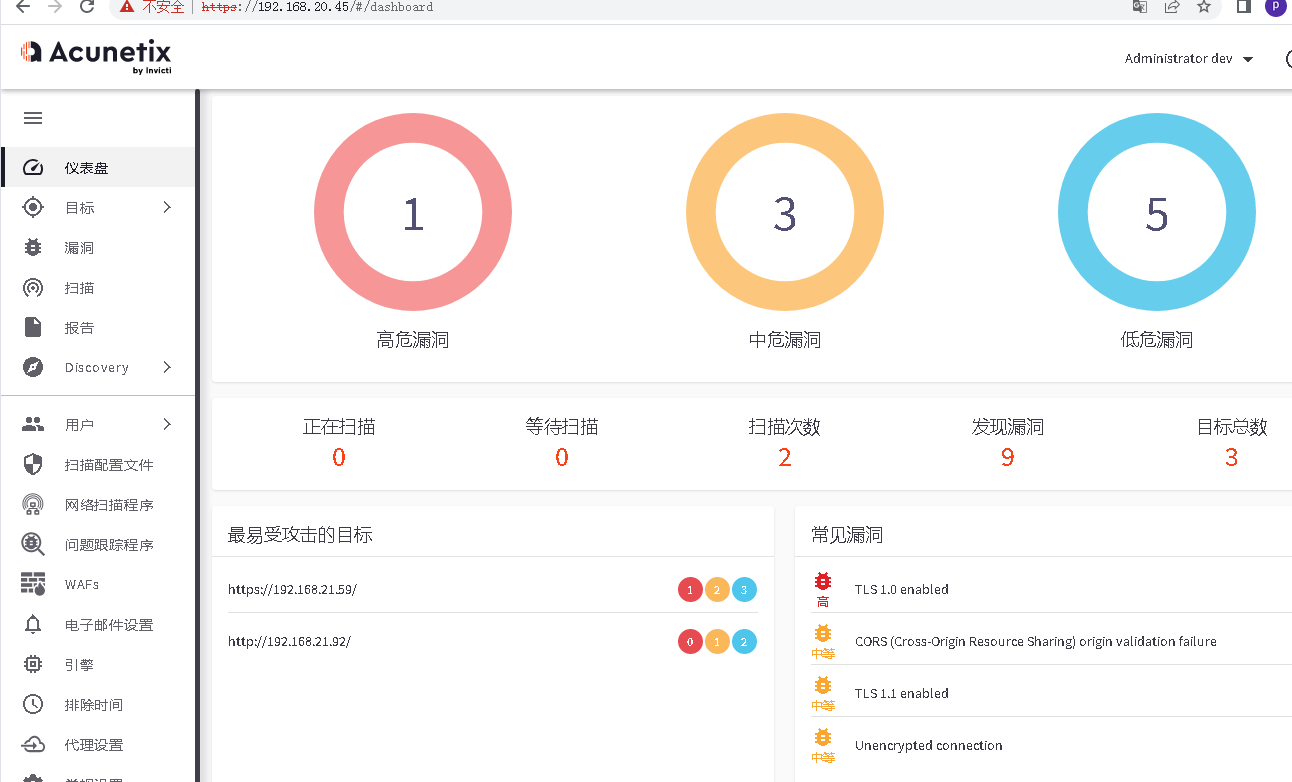This screenshot has height=782, width=1292.
Task: Expand the 目标 submenu chevron
Action: pyautogui.click(x=167, y=207)
